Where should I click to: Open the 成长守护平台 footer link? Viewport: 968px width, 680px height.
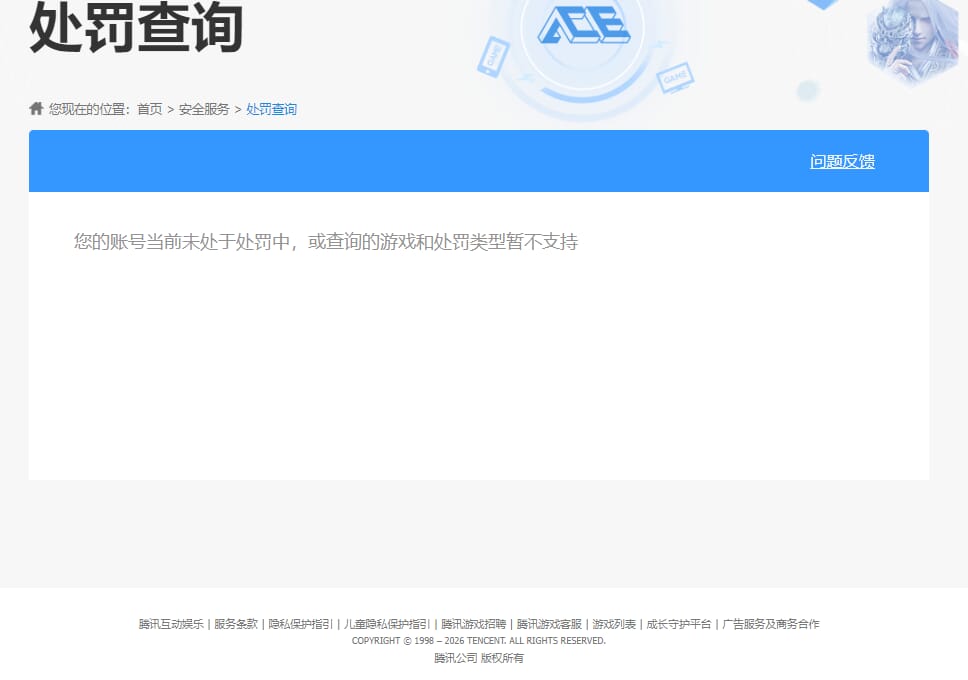click(x=676, y=623)
